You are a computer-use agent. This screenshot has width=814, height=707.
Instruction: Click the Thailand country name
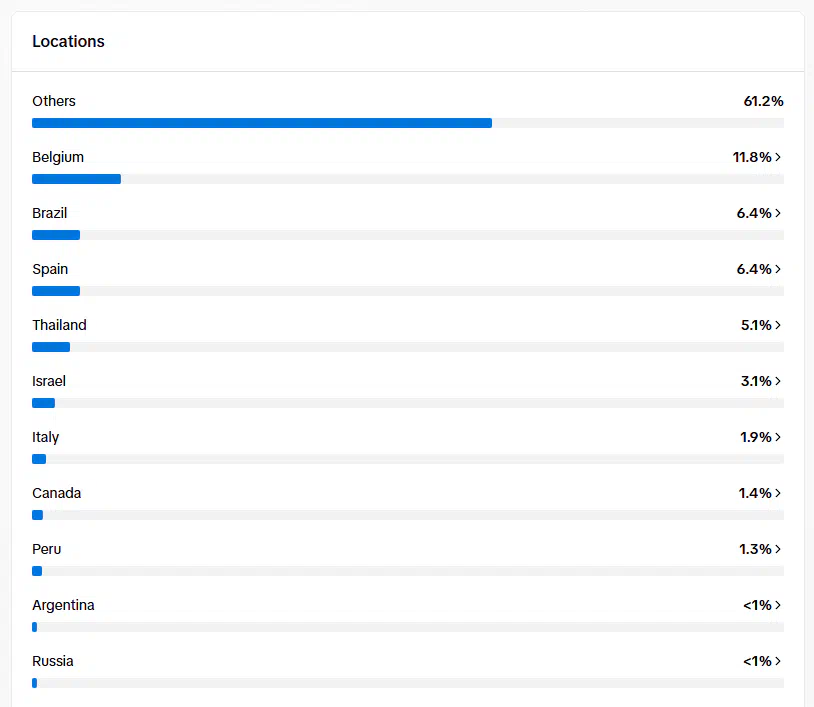click(x=59, y=325)
